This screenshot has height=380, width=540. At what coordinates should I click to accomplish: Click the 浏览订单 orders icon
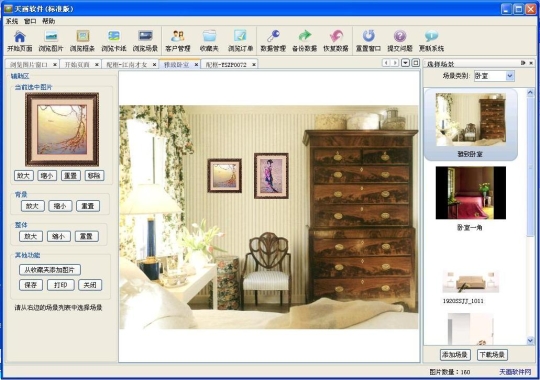(240, 41)
